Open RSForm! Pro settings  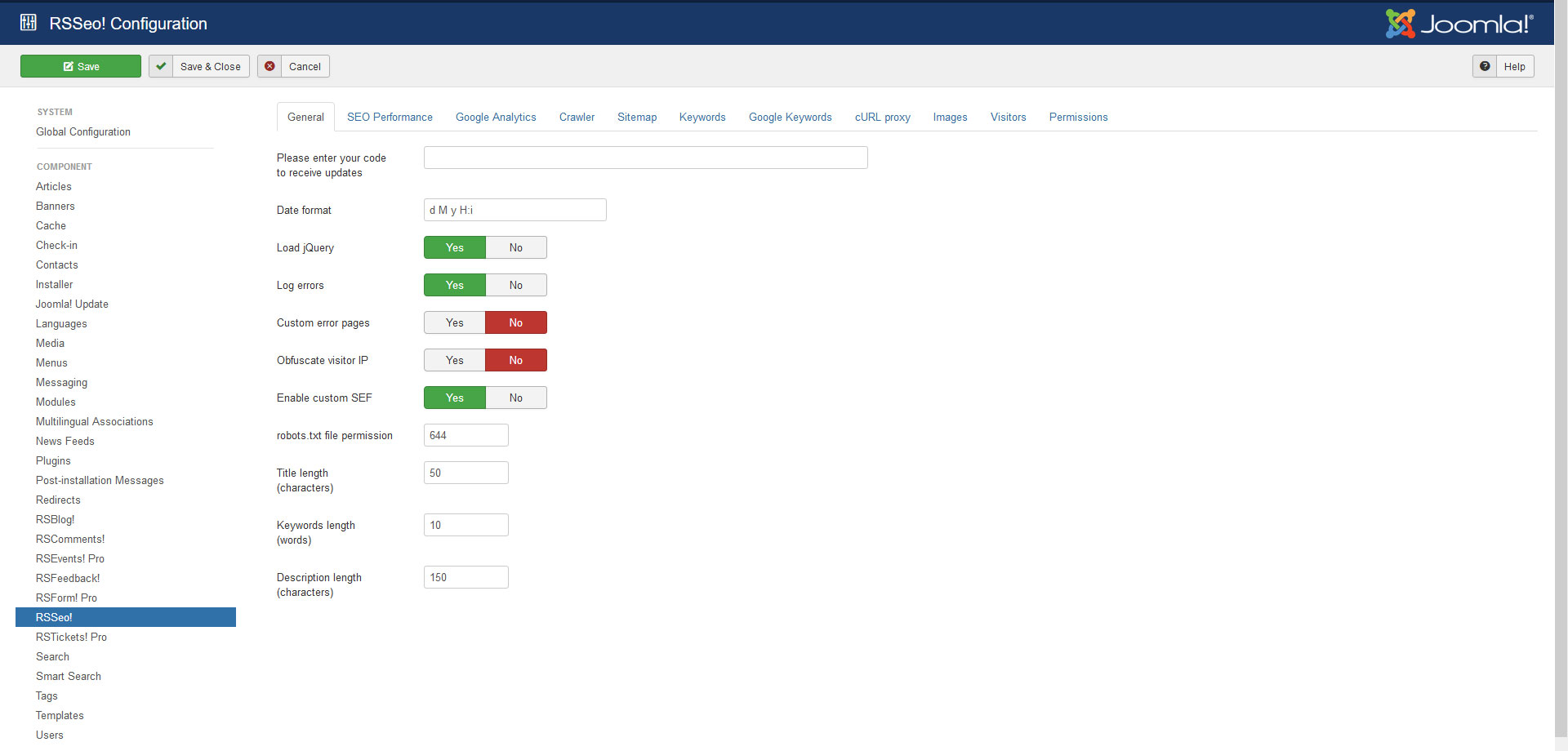pos(66,598)
